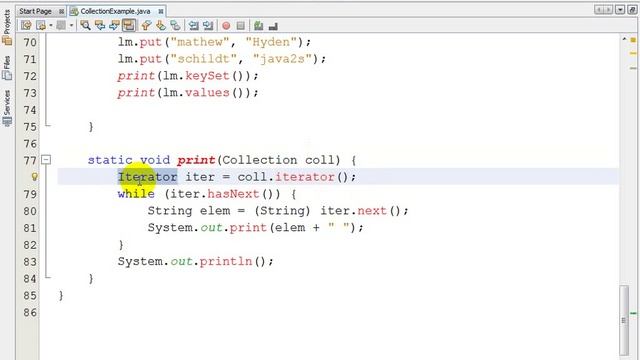Click Shift Line Right icon
The width and height of the screenshot is (640, 360).
(208, 26)
